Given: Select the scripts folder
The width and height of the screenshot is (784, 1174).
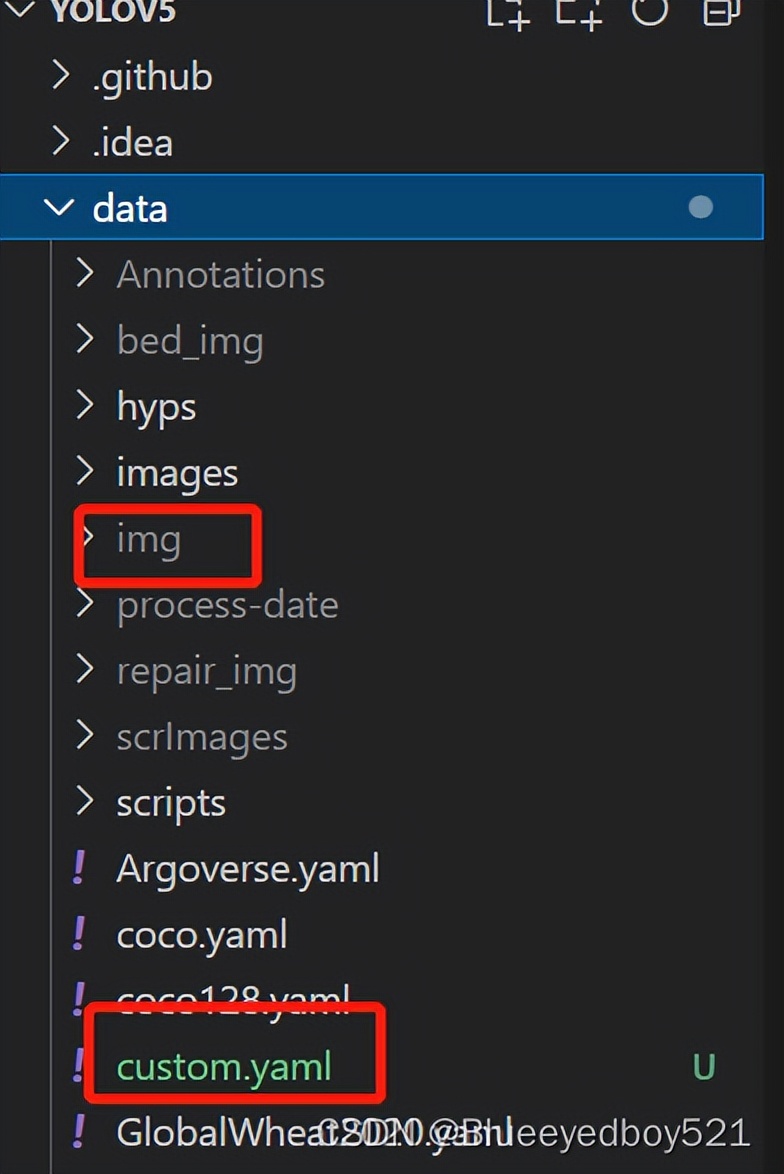Looking at the screenshot, I should click(x=171, y=803).
